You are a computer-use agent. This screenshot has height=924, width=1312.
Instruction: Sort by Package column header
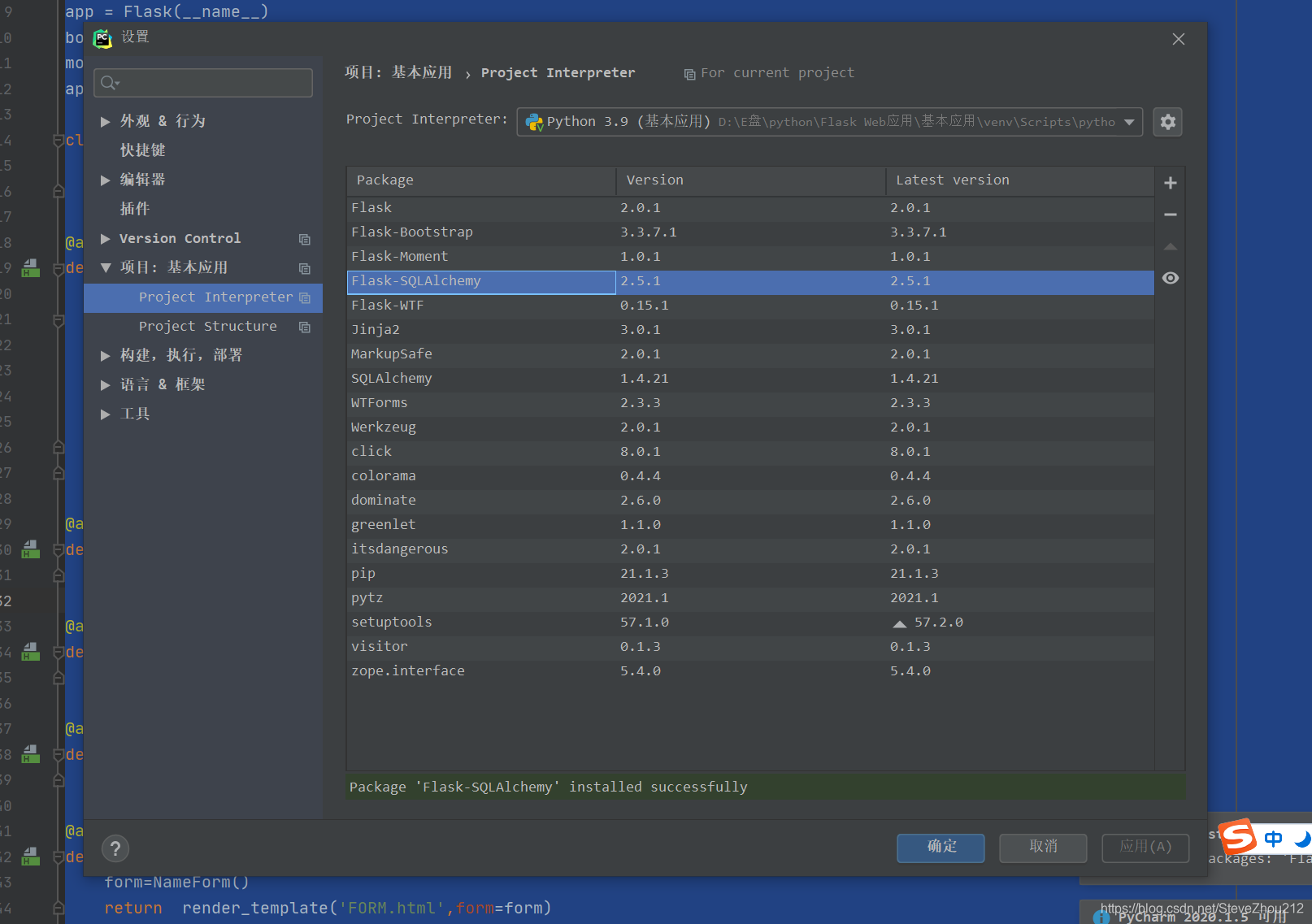[481, 180]
